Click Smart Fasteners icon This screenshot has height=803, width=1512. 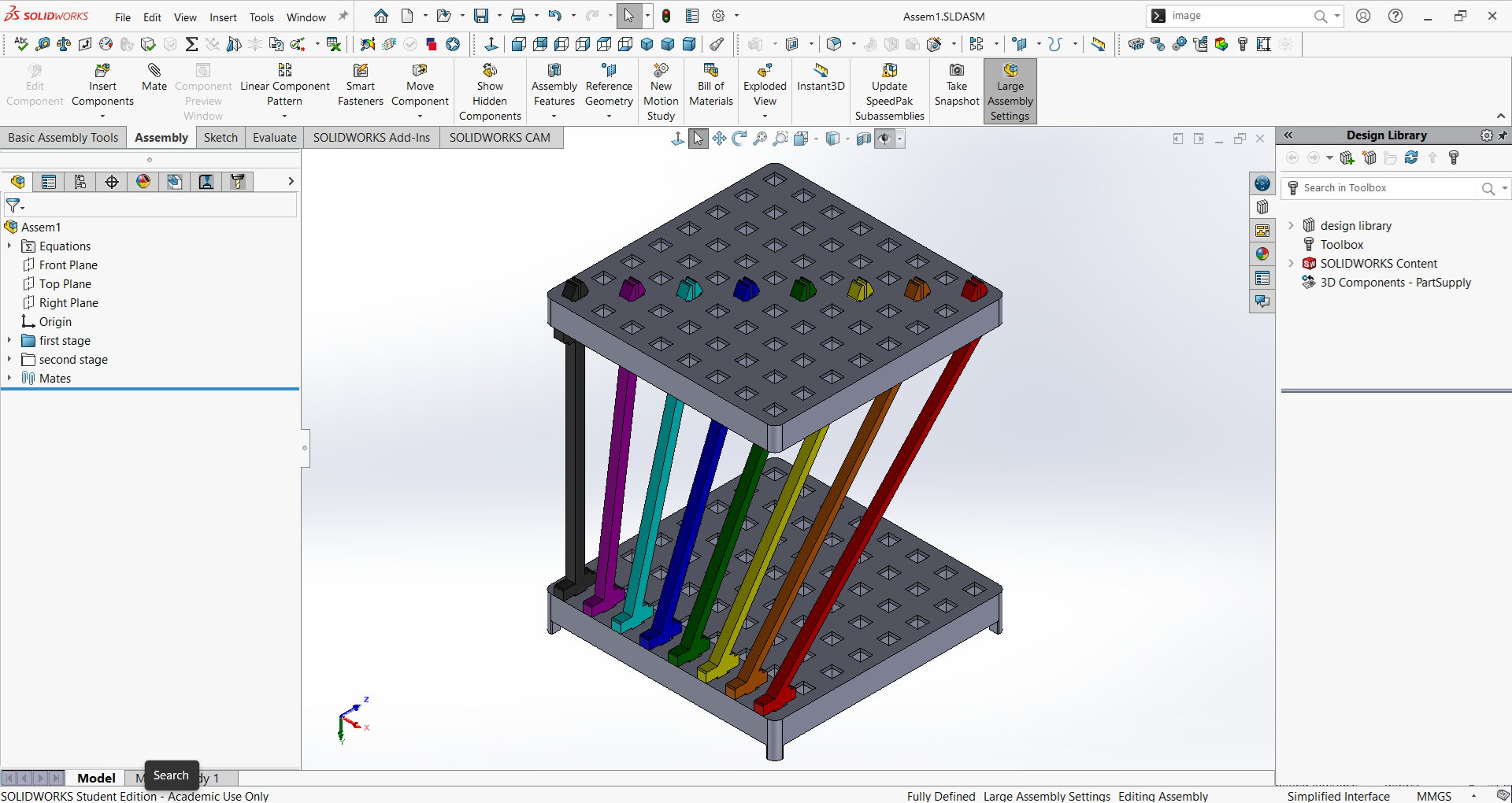tap(360, 72)
